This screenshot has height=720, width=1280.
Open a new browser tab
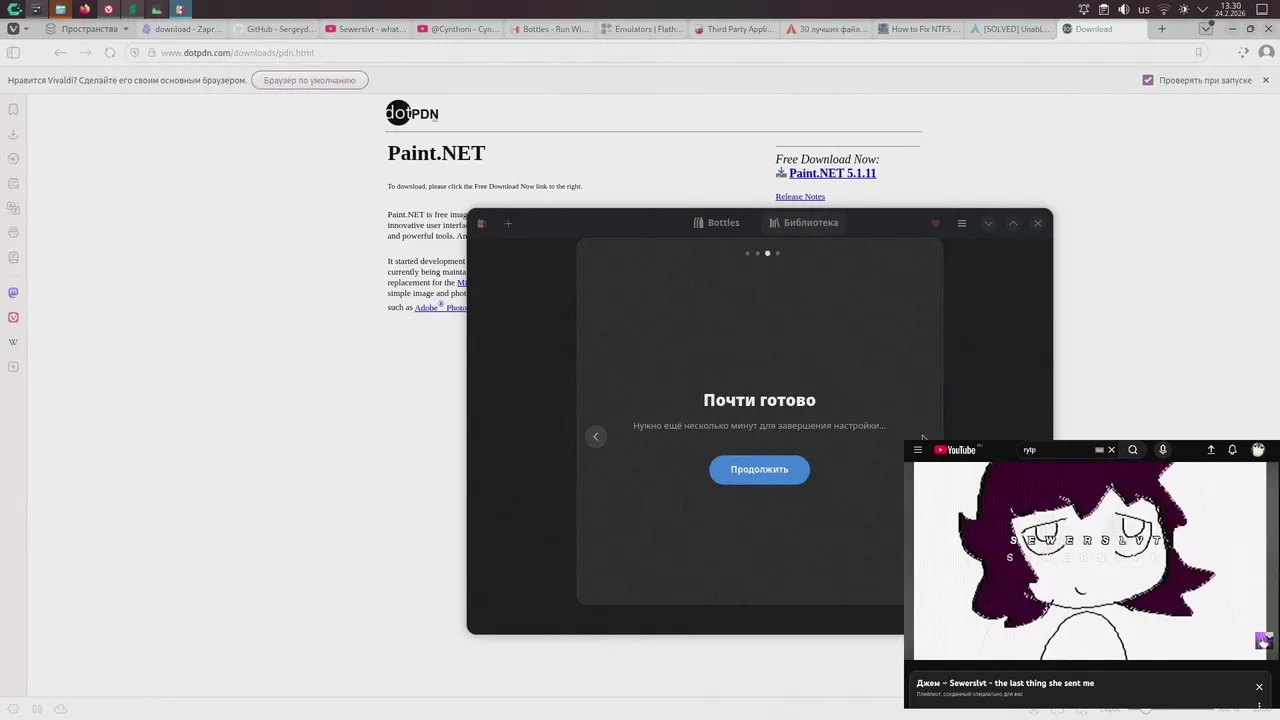(x=1162, y=29)
